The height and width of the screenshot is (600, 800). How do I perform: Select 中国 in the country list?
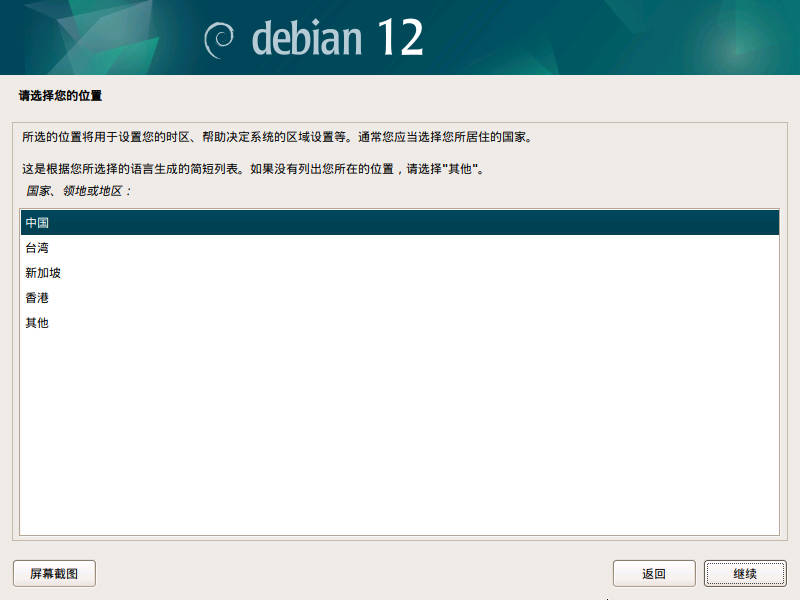(x=38, y=223)
